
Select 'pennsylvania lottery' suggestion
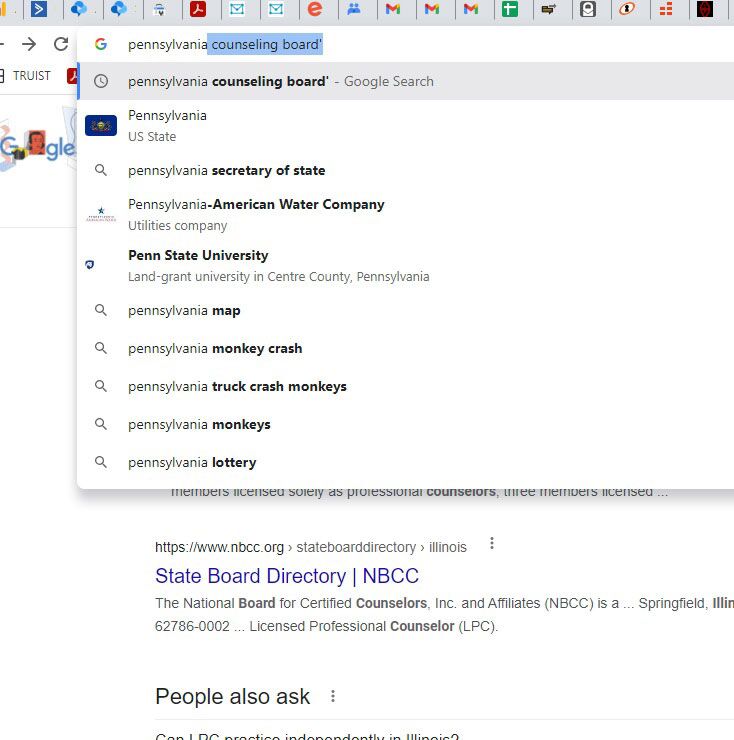[x=192, y=462]
